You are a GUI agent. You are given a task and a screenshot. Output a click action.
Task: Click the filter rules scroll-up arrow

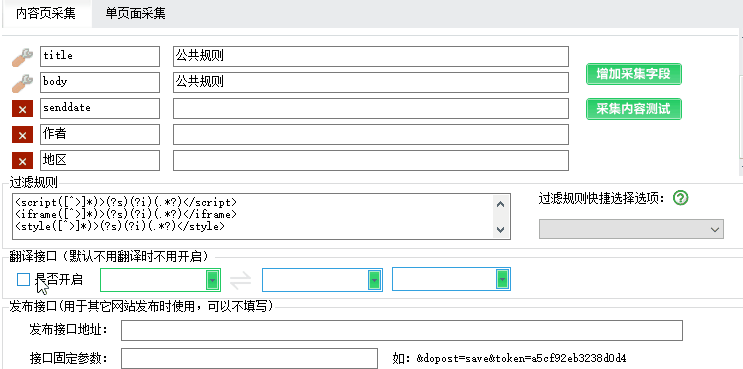[x=500, y=204]
